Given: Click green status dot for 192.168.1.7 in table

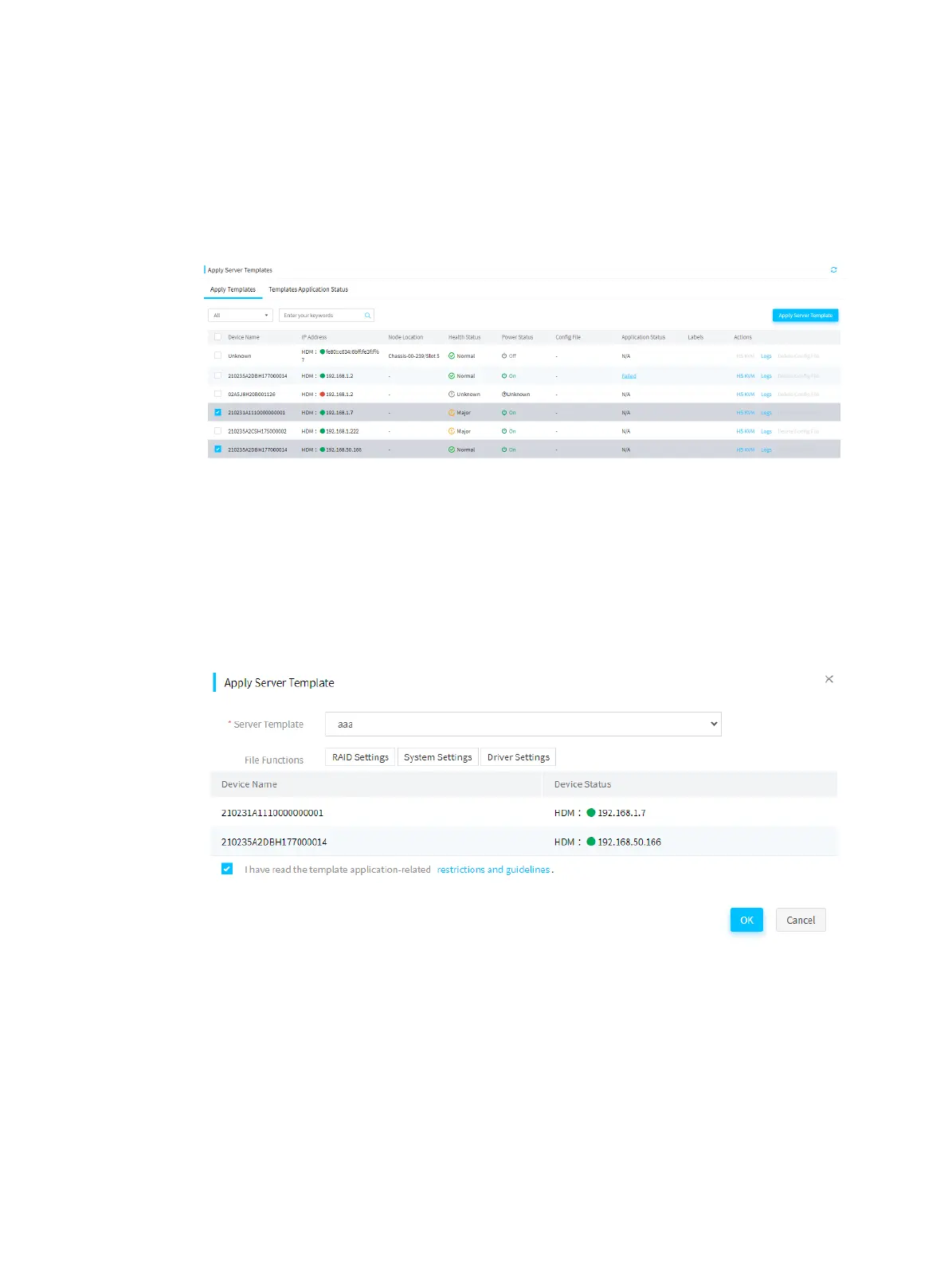Looking at the screenshot, I should coord(323,413).
